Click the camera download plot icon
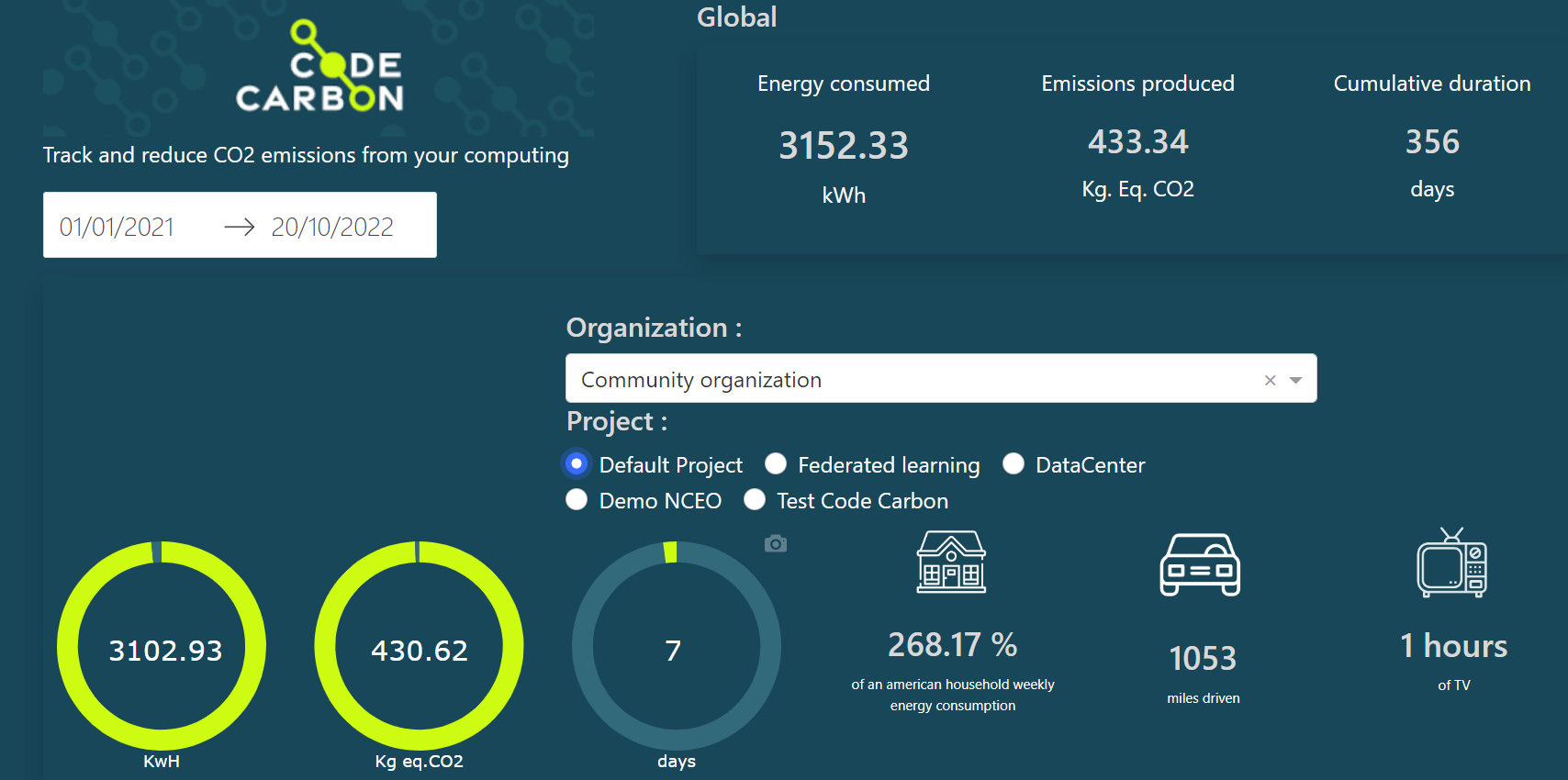 tap(776, 544)
